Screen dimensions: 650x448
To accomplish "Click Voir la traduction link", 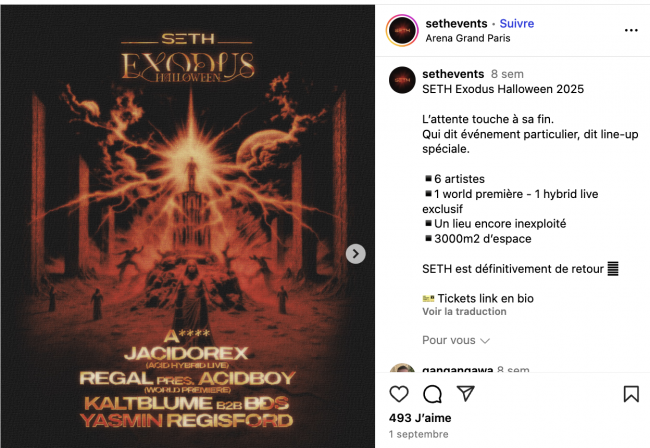I will (464, 312).
